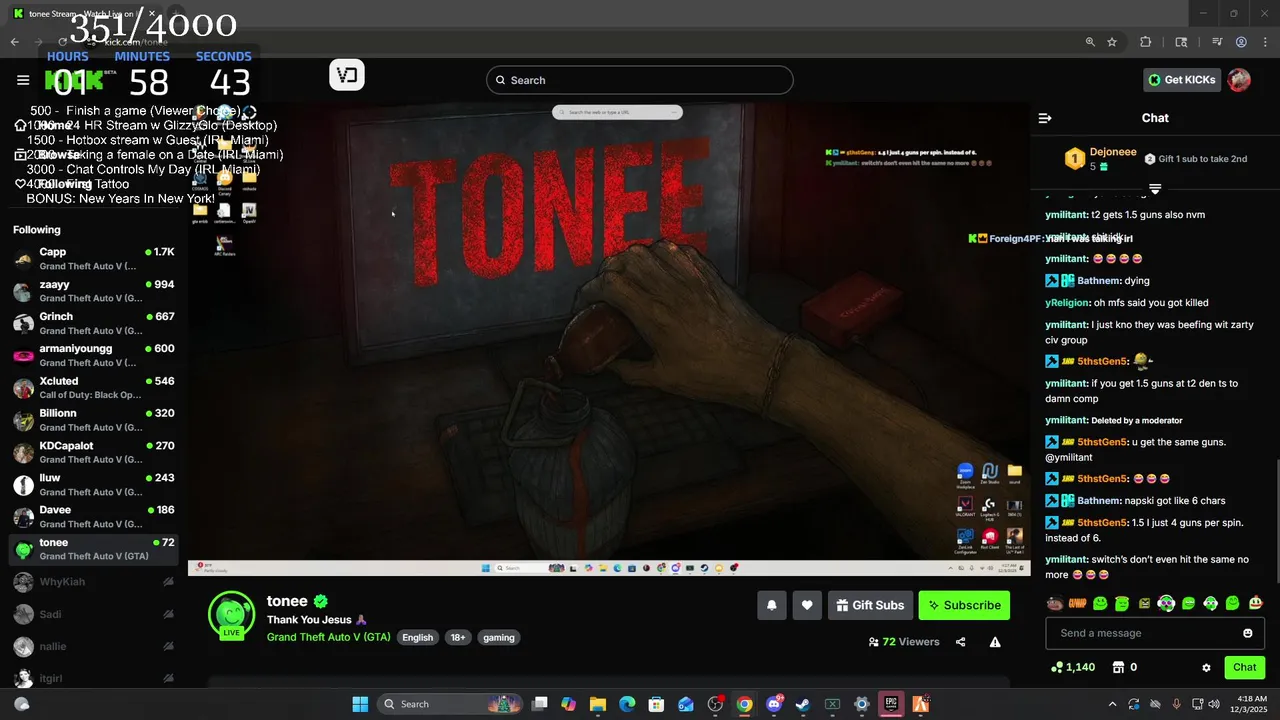Open the Kick shop store icon
Screen dimensions: 1280x720
point(1119,667)
